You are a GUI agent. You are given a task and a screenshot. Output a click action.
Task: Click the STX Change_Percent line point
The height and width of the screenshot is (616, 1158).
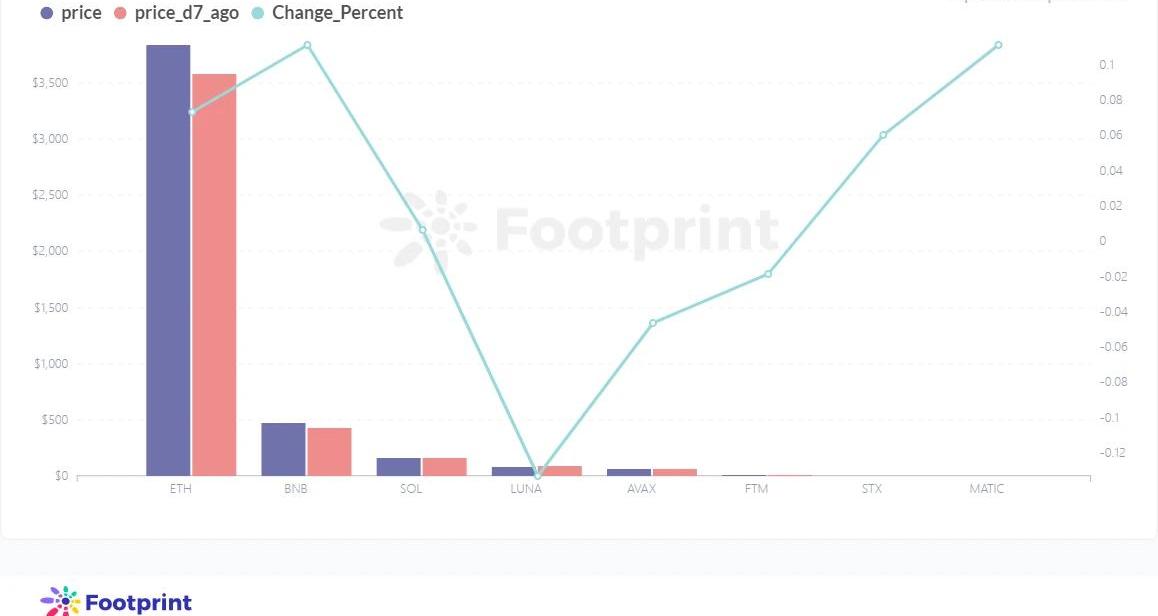[x=883, y=135]
